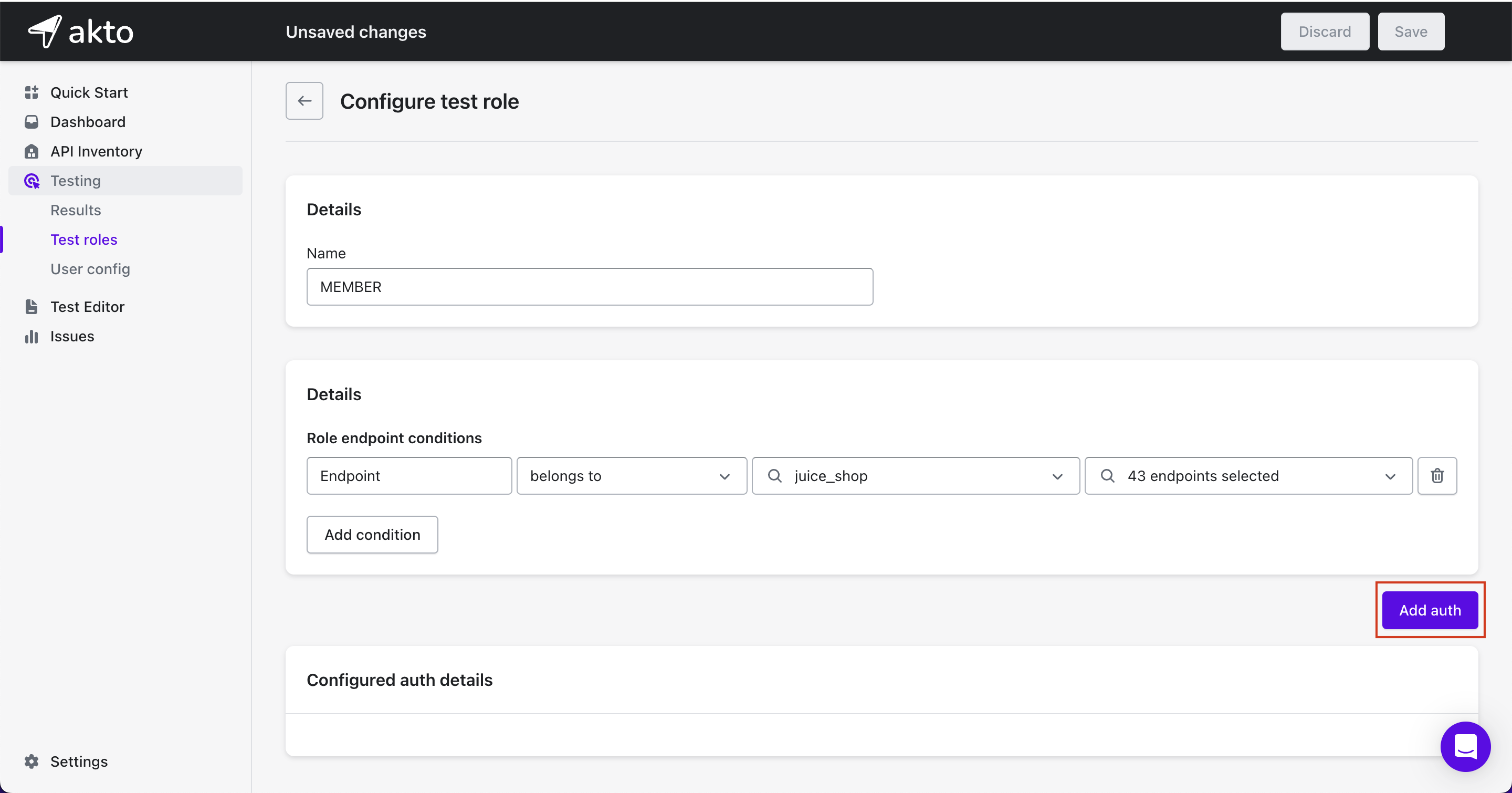Click the Settings gear icon
Image resolution: width=1512 pixels, height=793 pixels.
[x=31, y=761]
